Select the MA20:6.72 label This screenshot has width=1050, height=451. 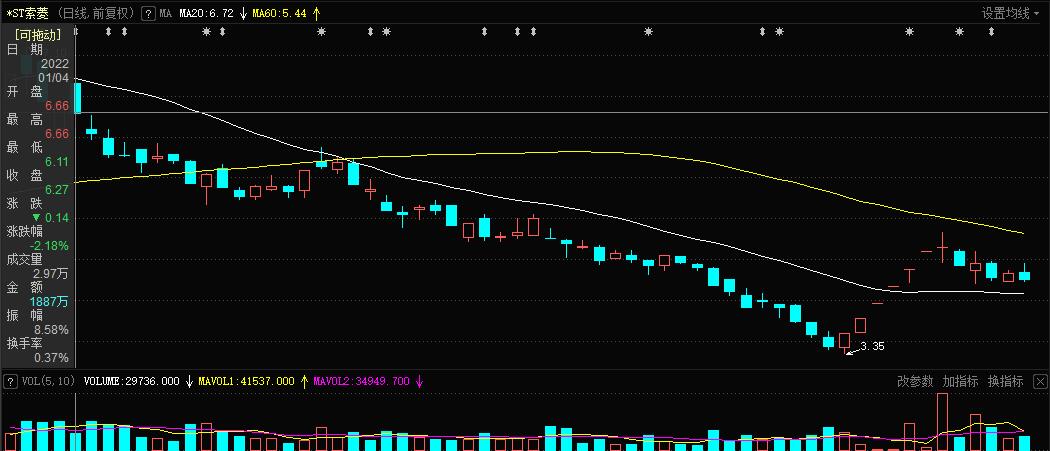click(x=206, y=13)
